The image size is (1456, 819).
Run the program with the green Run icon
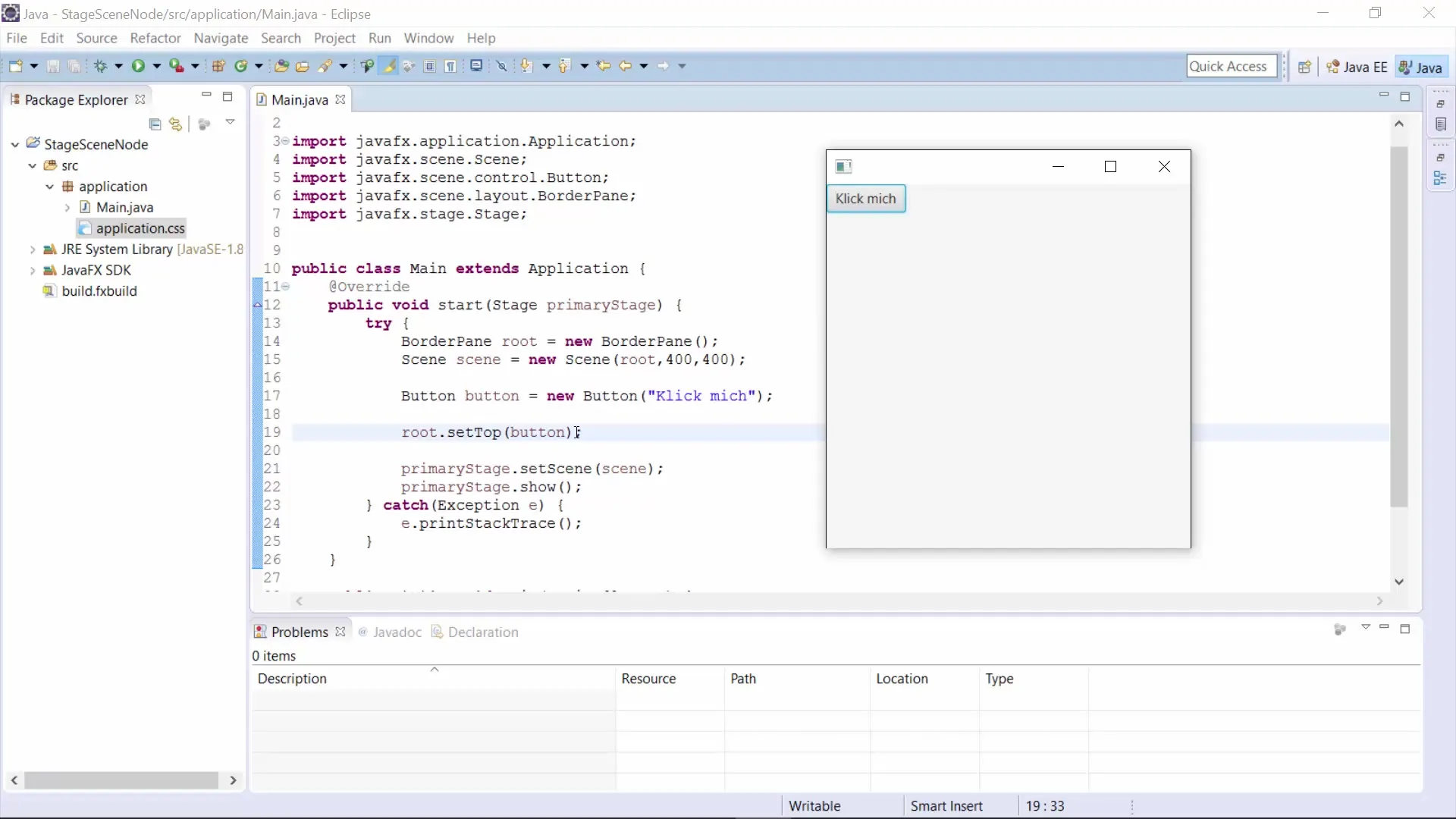click(138, 66)
